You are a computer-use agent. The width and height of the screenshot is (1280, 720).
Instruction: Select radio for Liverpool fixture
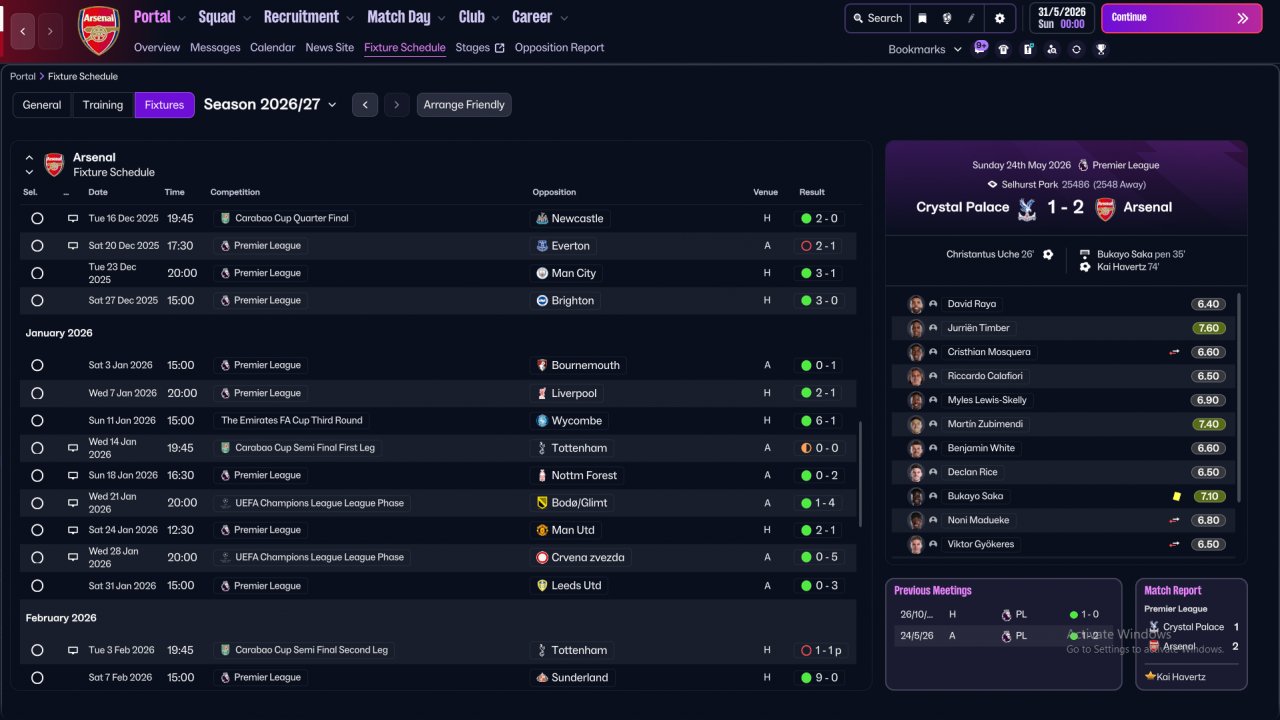[37, 393]
